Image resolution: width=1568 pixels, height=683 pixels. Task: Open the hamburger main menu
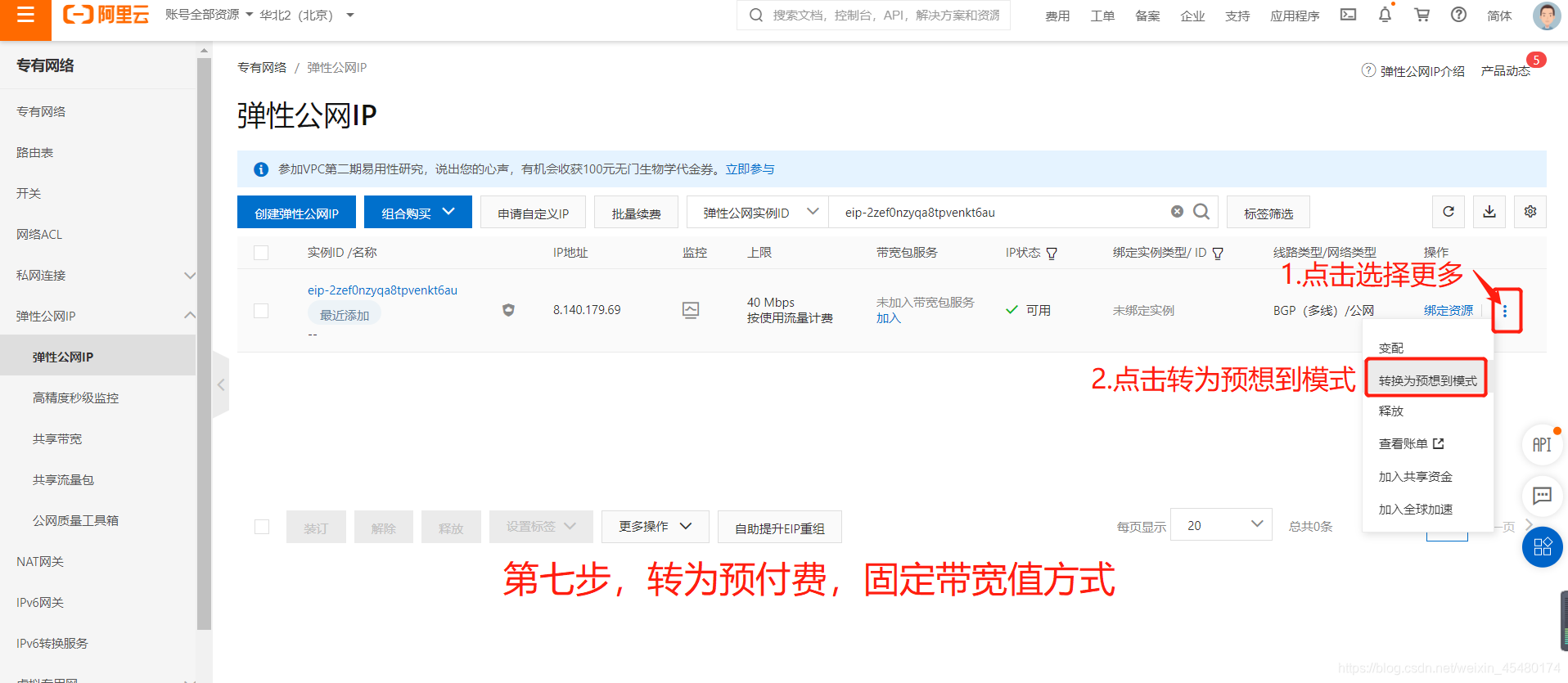click(x=25, y=15)
